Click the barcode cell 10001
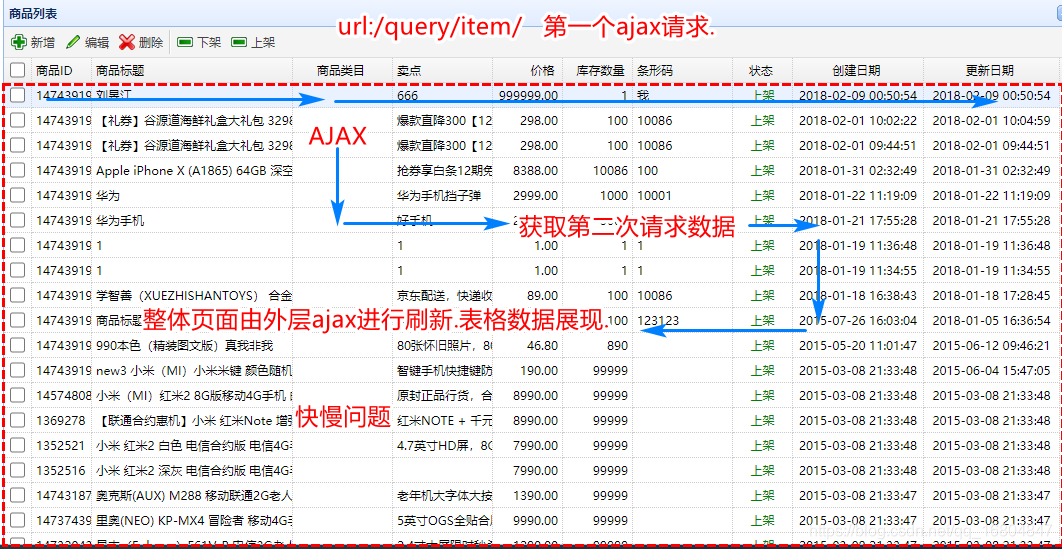Screen dimensions: 1062x549 tap(654, 196)
